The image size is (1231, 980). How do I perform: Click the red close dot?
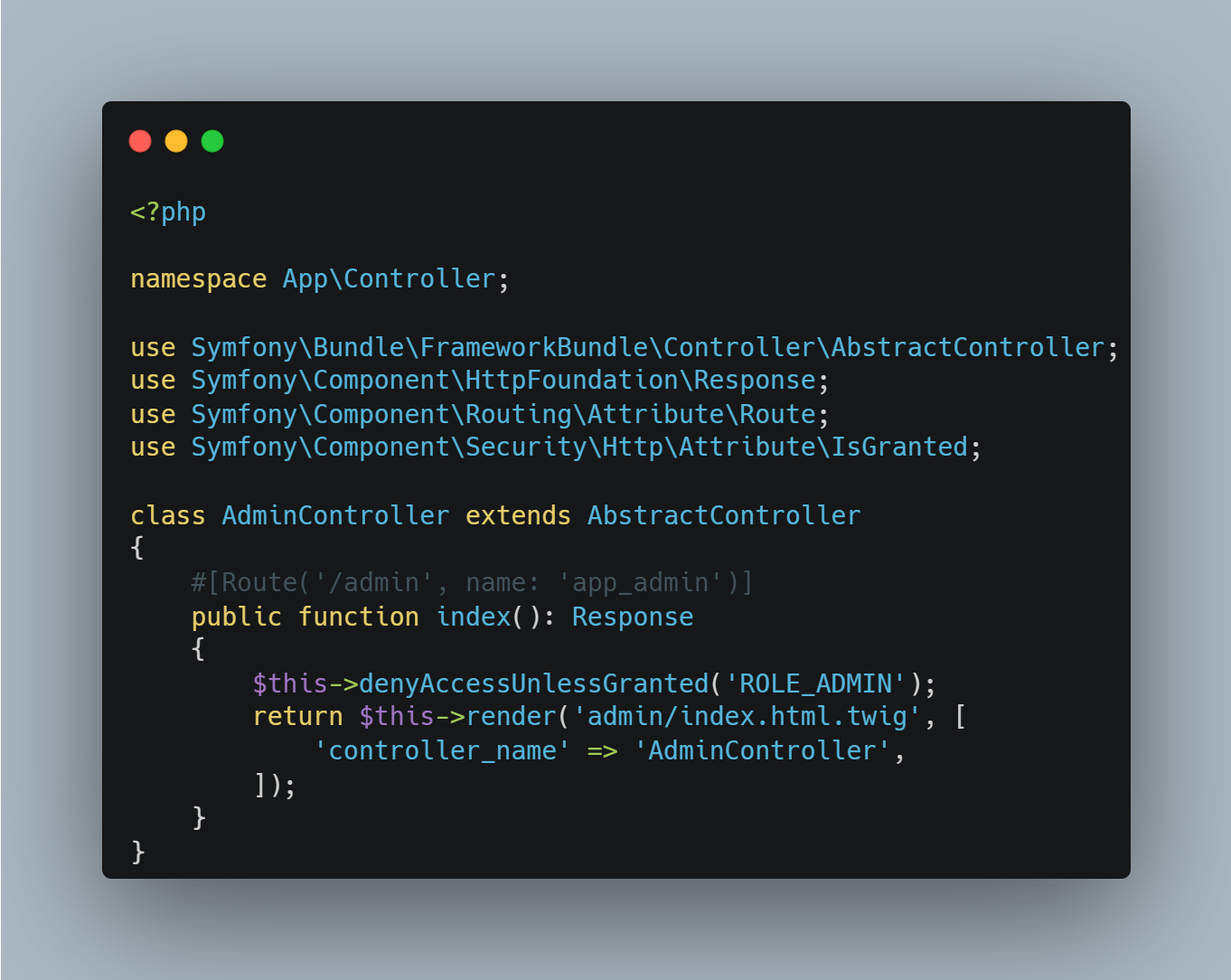tap(140, 141)
